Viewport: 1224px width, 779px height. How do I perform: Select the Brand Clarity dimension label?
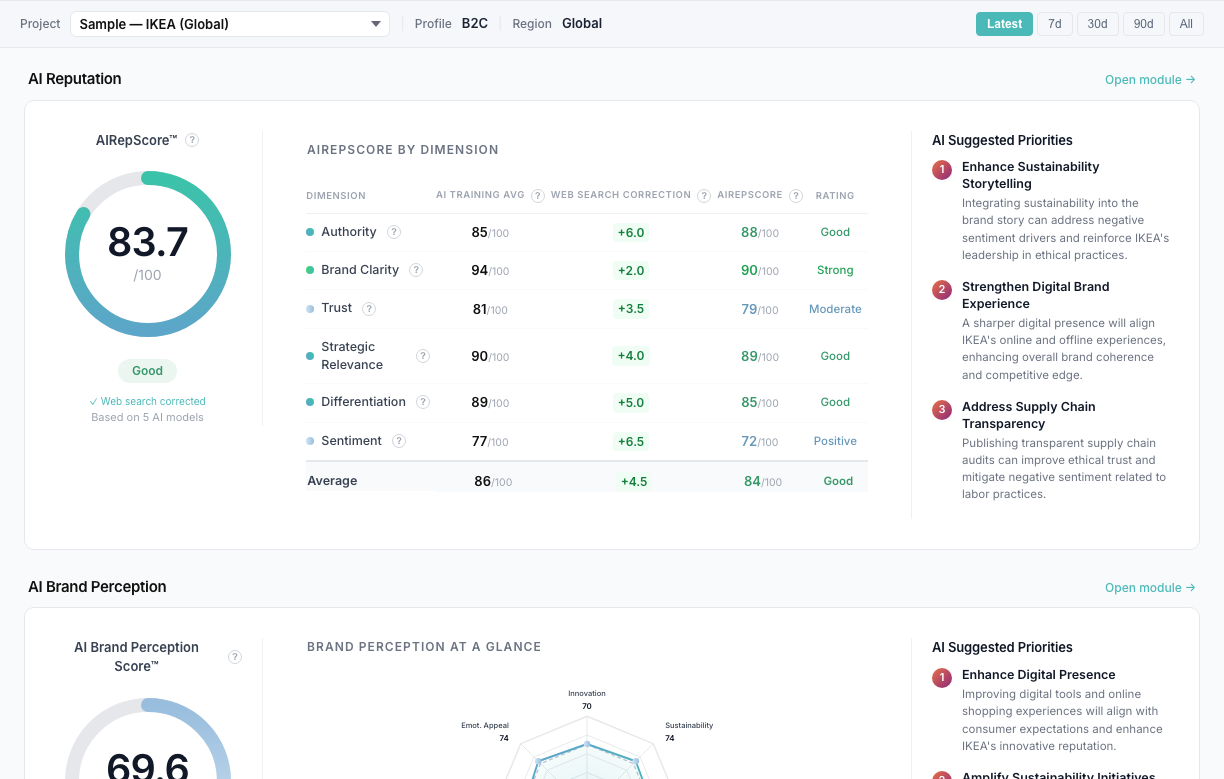[x=360, y=270]
